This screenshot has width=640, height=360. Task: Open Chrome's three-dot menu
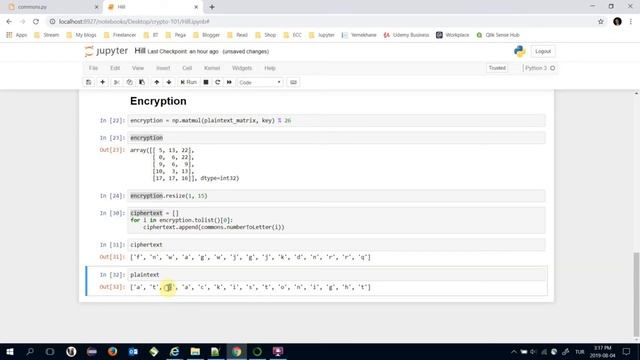pyautogui.click(x=631, y=22)
